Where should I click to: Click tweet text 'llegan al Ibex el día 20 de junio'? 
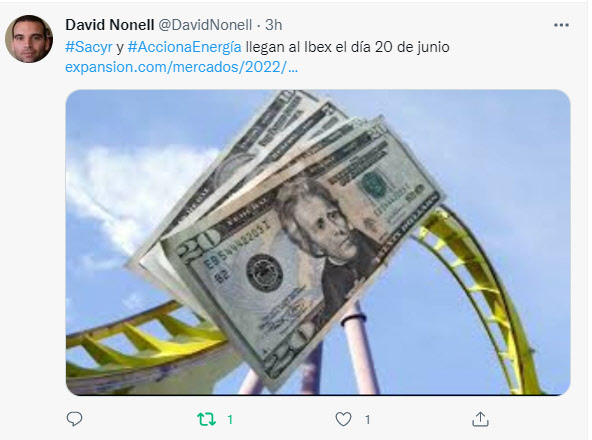(x=347, y=47)
